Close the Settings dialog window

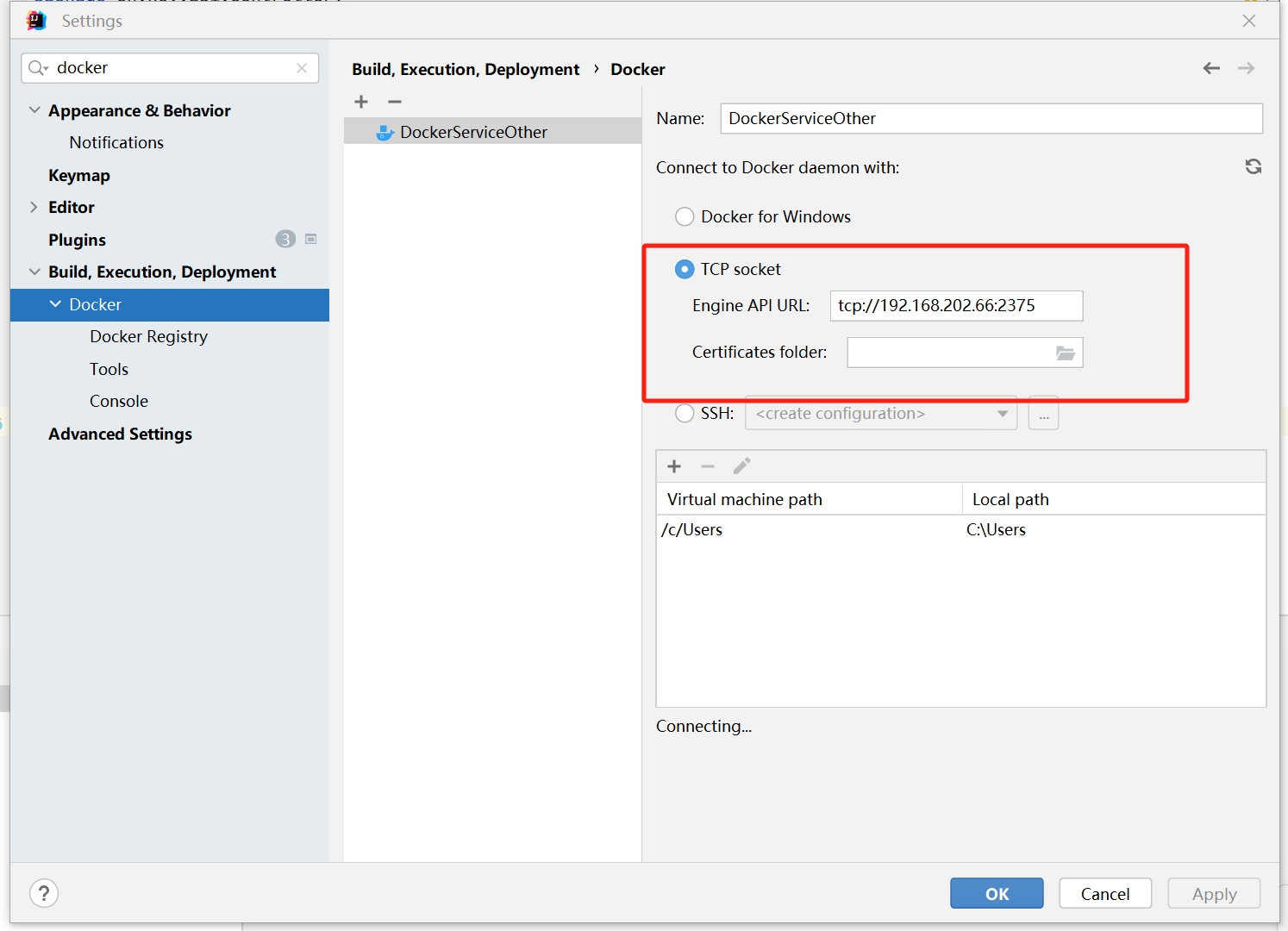pyautogui.click(x=1249, y=21)
